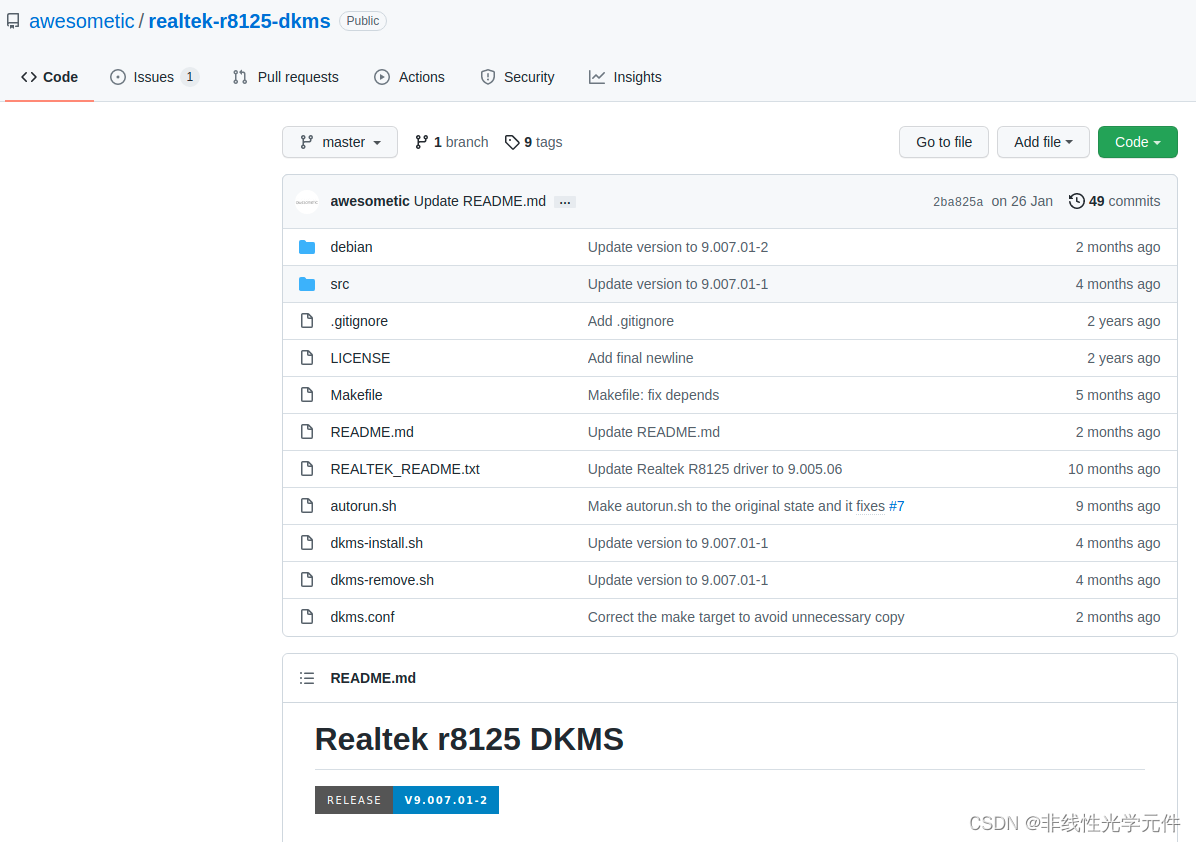The width and height of the screenshot is (1196, 842).
Task: Click the 'Update README.md' latest commit message
Action: [480, 201]
